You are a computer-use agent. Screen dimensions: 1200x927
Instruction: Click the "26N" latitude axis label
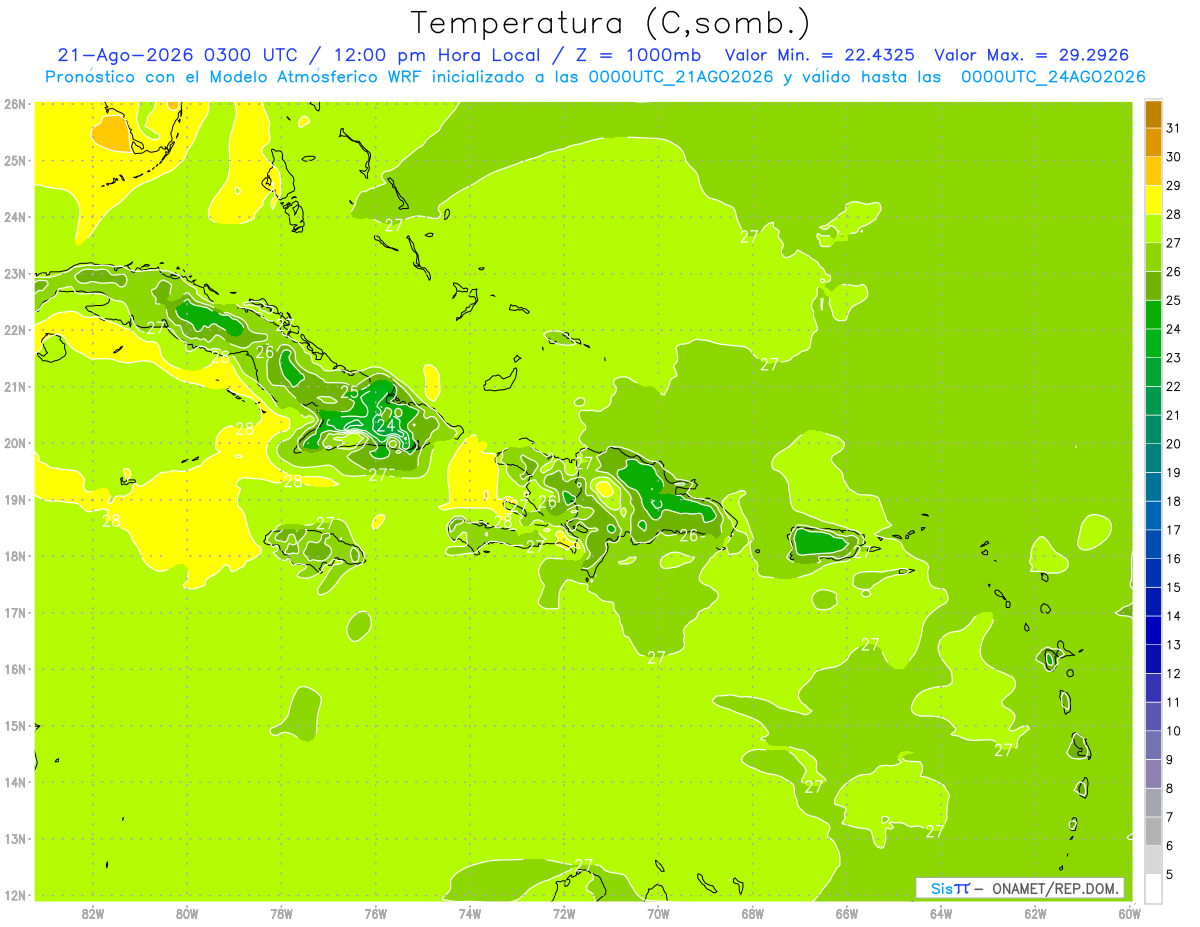14,104
